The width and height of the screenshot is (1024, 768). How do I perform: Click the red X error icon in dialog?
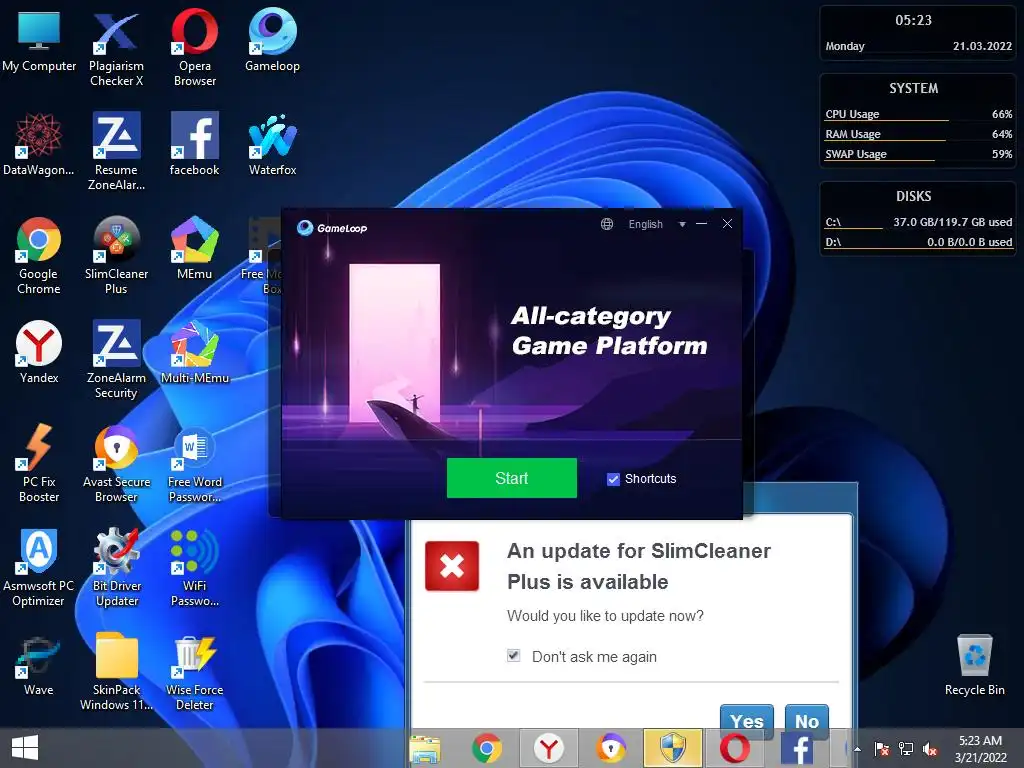[451, 566]
